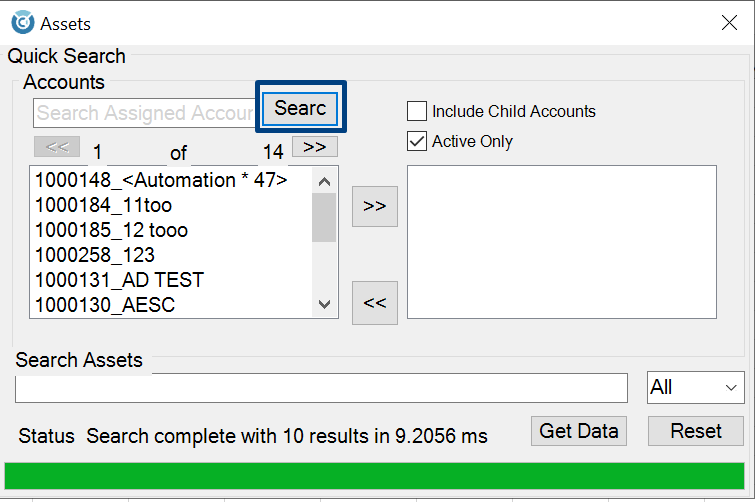The height and width of the screenshot is (502, 755).
Task: Click the Reset button
Action: pyautogui.click(x=696, y=431)
